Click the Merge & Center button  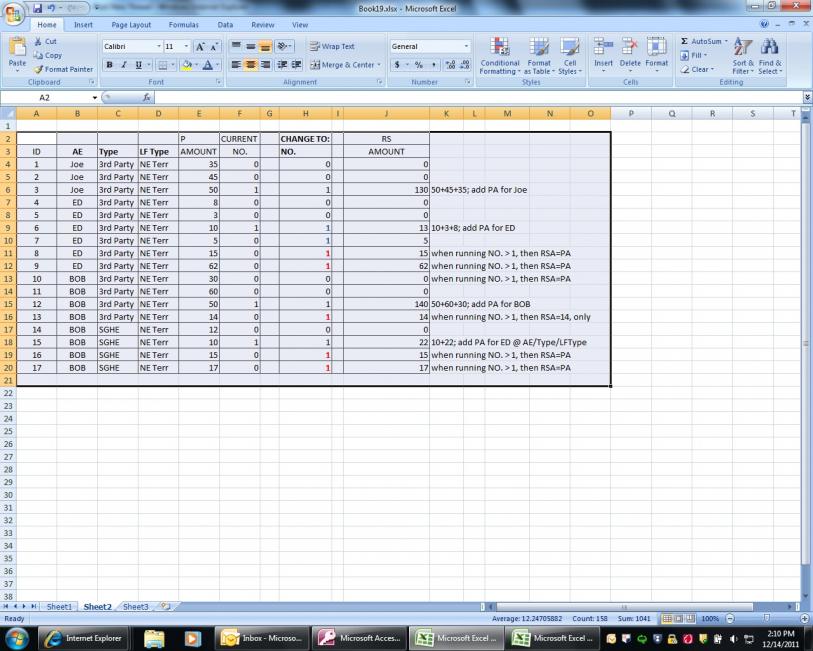[x=344, y=64]
